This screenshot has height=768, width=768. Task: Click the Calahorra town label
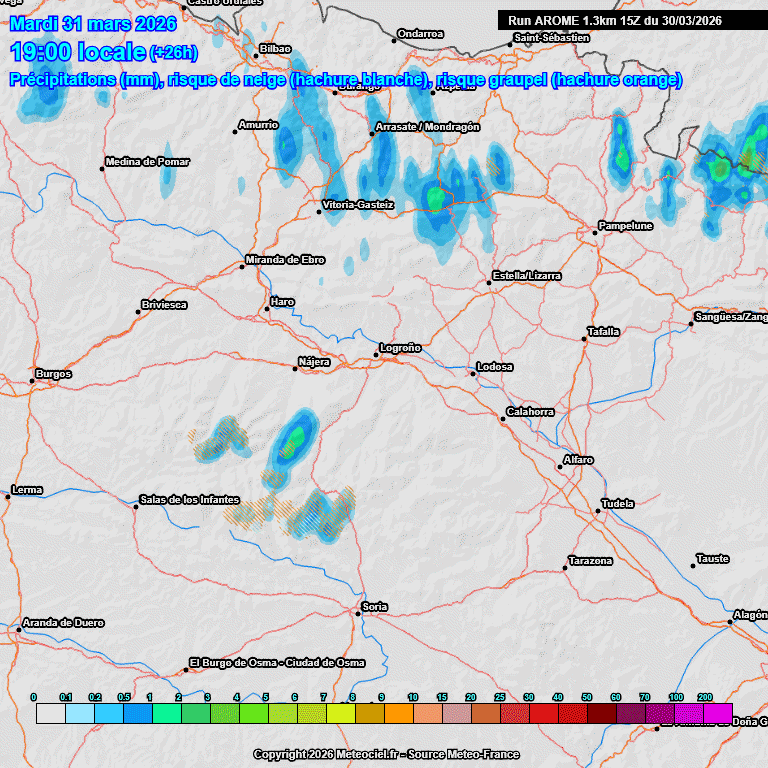pyautogui.click(x=530, y=412)
